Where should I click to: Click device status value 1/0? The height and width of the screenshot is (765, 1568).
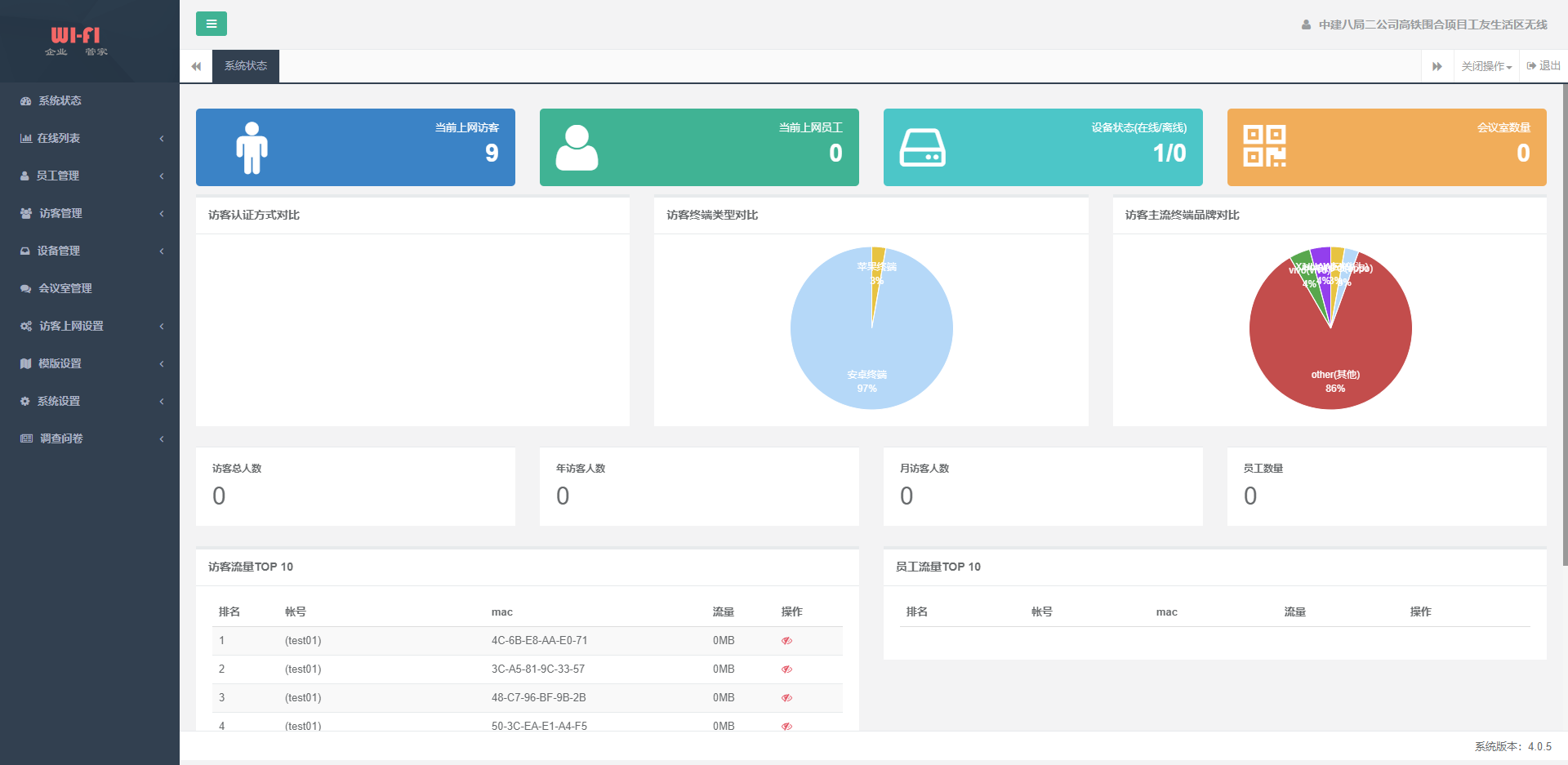click(x=1169, y=153)
